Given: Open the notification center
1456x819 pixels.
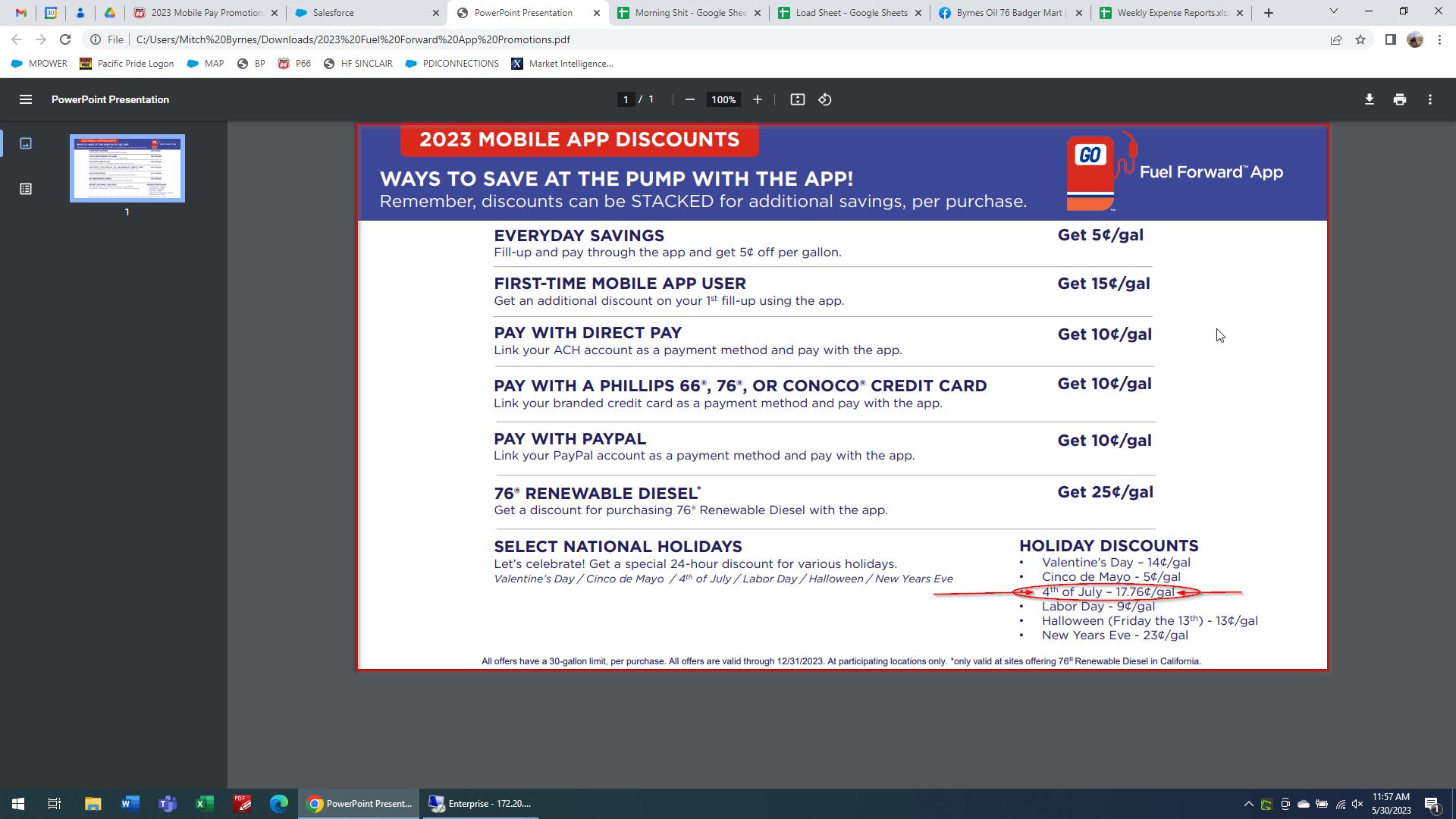Looking at the screenshot, I should pos(1432,804).
